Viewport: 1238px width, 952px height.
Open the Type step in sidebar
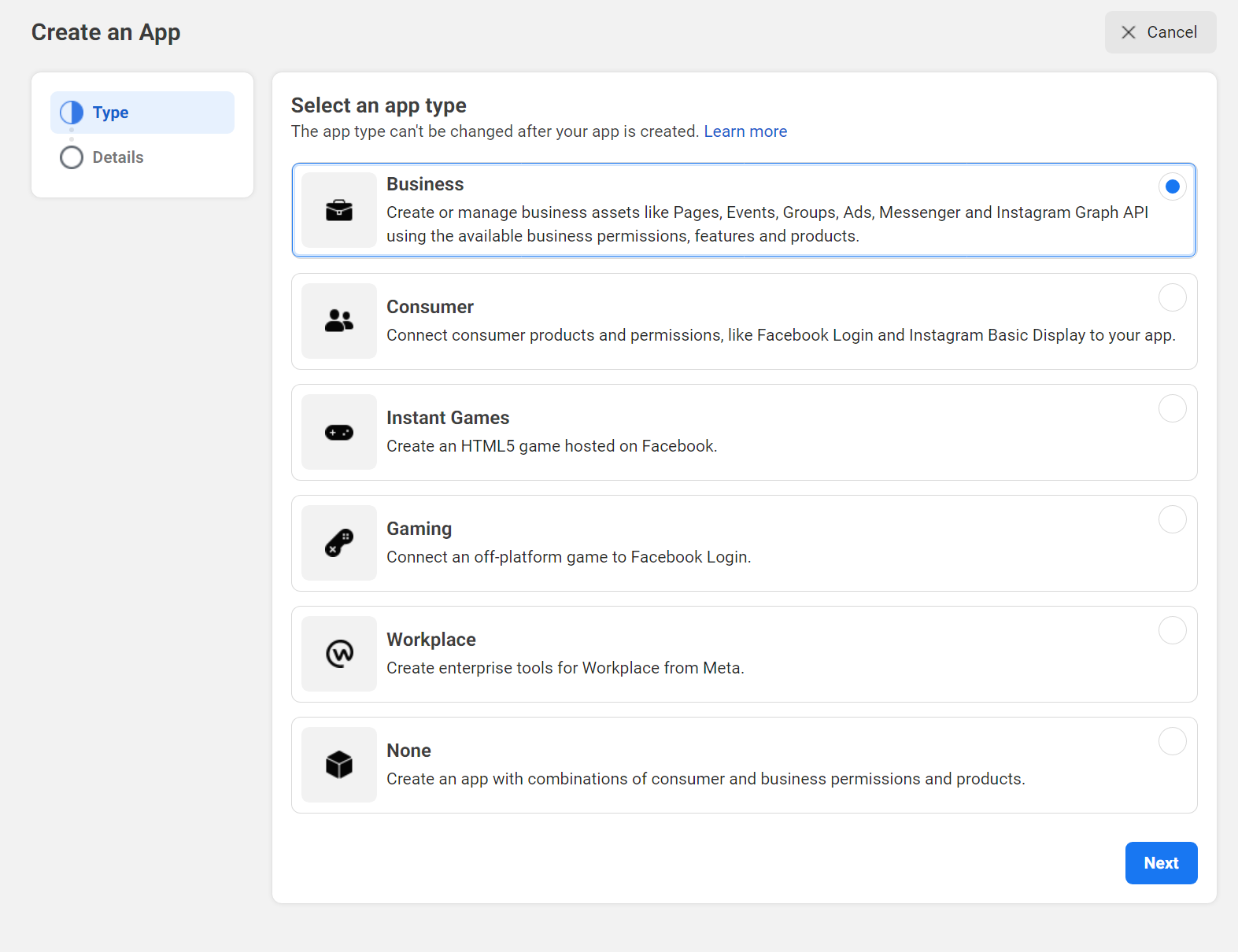[x=111, y=113]
